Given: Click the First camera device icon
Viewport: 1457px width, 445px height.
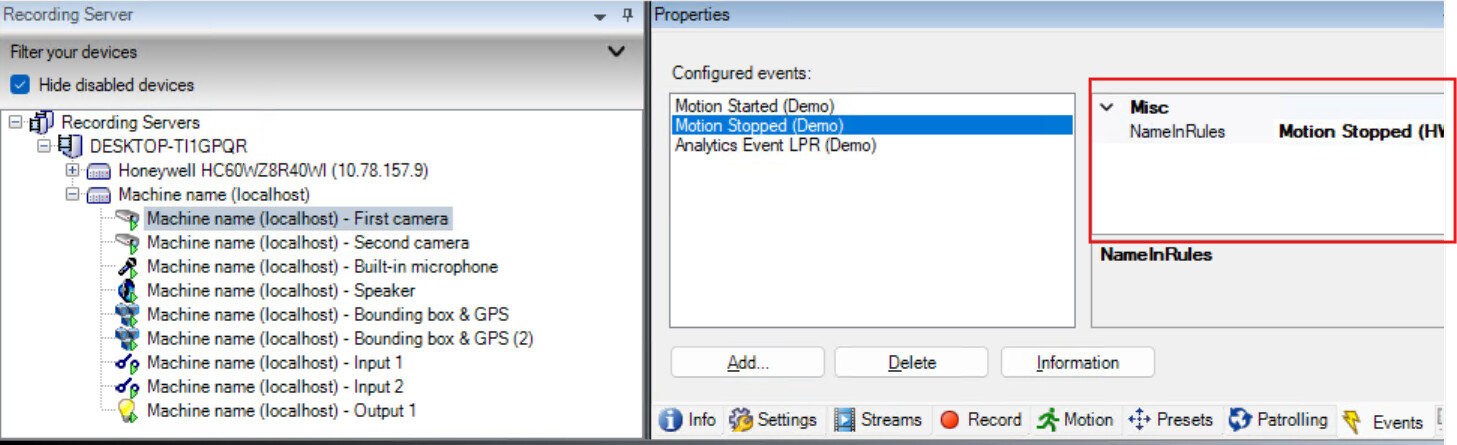Looking at the screenshot, I should [x=127, y=218].
